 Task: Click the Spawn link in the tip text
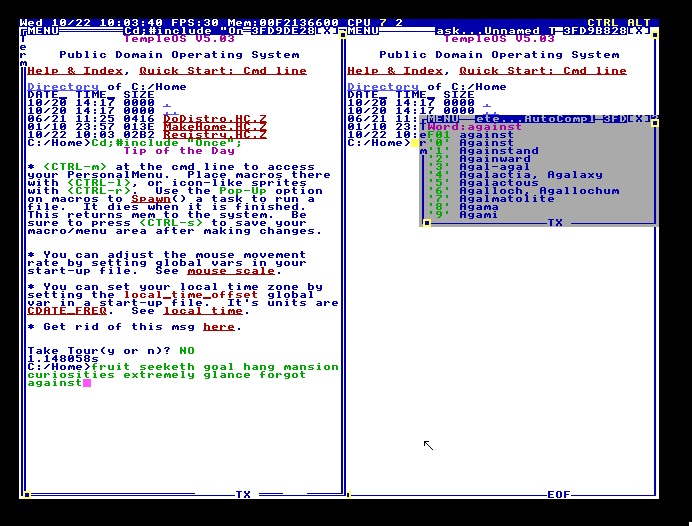point(151,199)
